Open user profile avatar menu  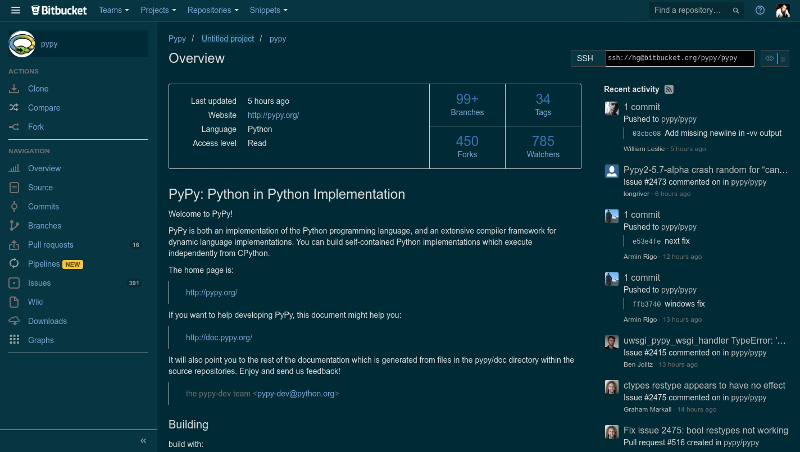[x=783, y=10]
